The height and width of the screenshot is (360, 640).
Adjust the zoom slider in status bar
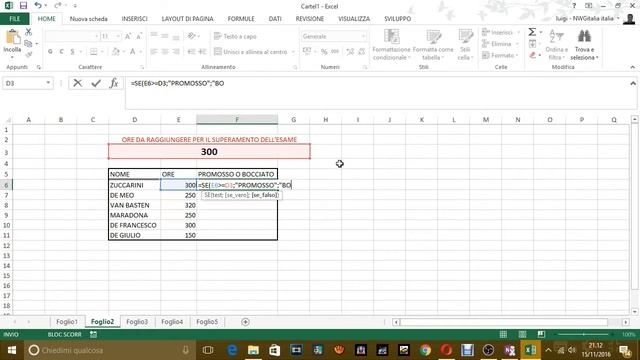(584, 334)
